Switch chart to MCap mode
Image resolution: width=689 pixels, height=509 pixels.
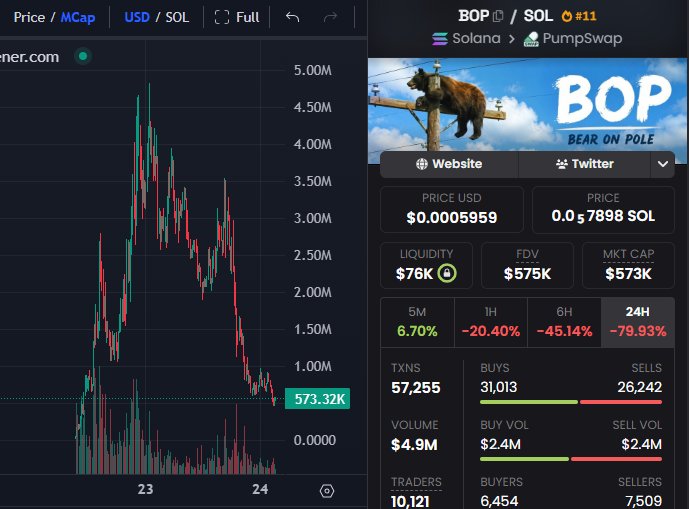tap(78, 17)
